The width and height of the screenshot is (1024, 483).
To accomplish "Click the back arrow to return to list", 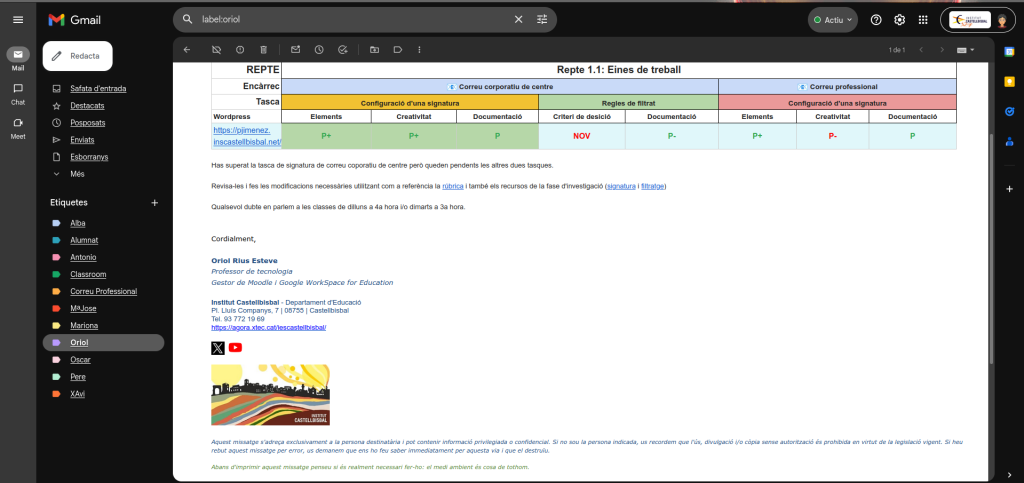I will click(186, 49).
